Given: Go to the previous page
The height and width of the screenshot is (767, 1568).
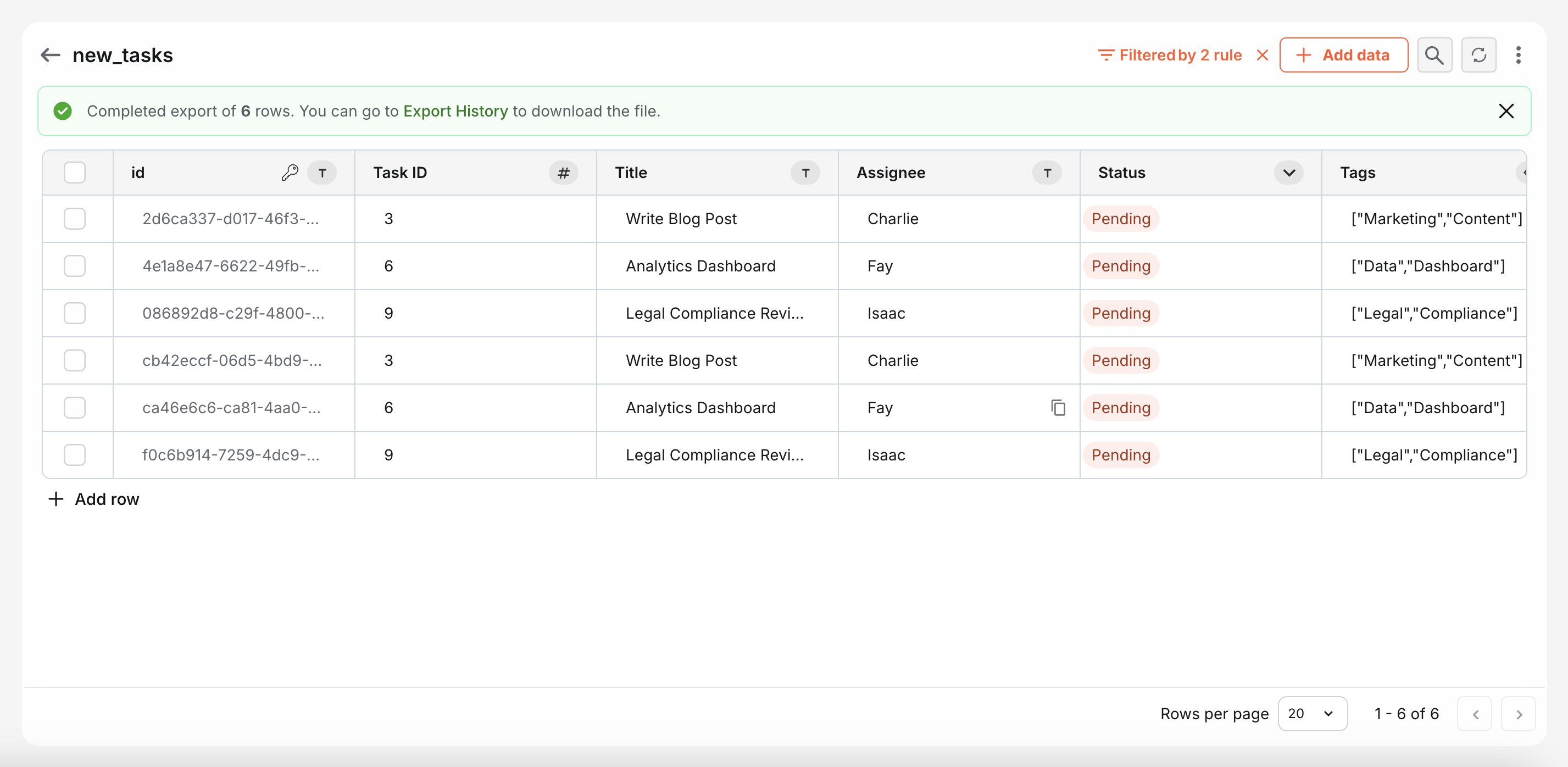Looking at the screenshot, I should (x=1474, y=714).
